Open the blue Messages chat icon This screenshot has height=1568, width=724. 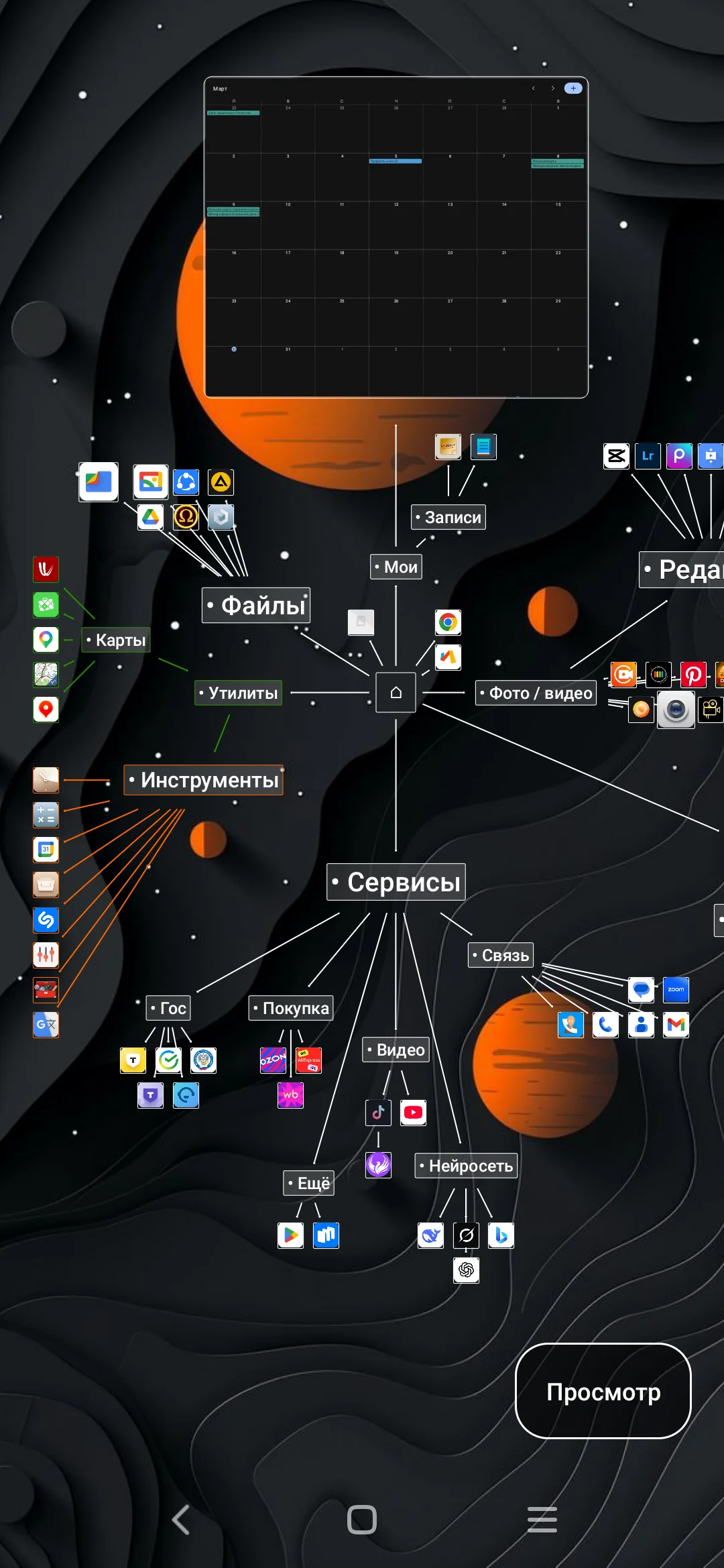click(641, 990)
